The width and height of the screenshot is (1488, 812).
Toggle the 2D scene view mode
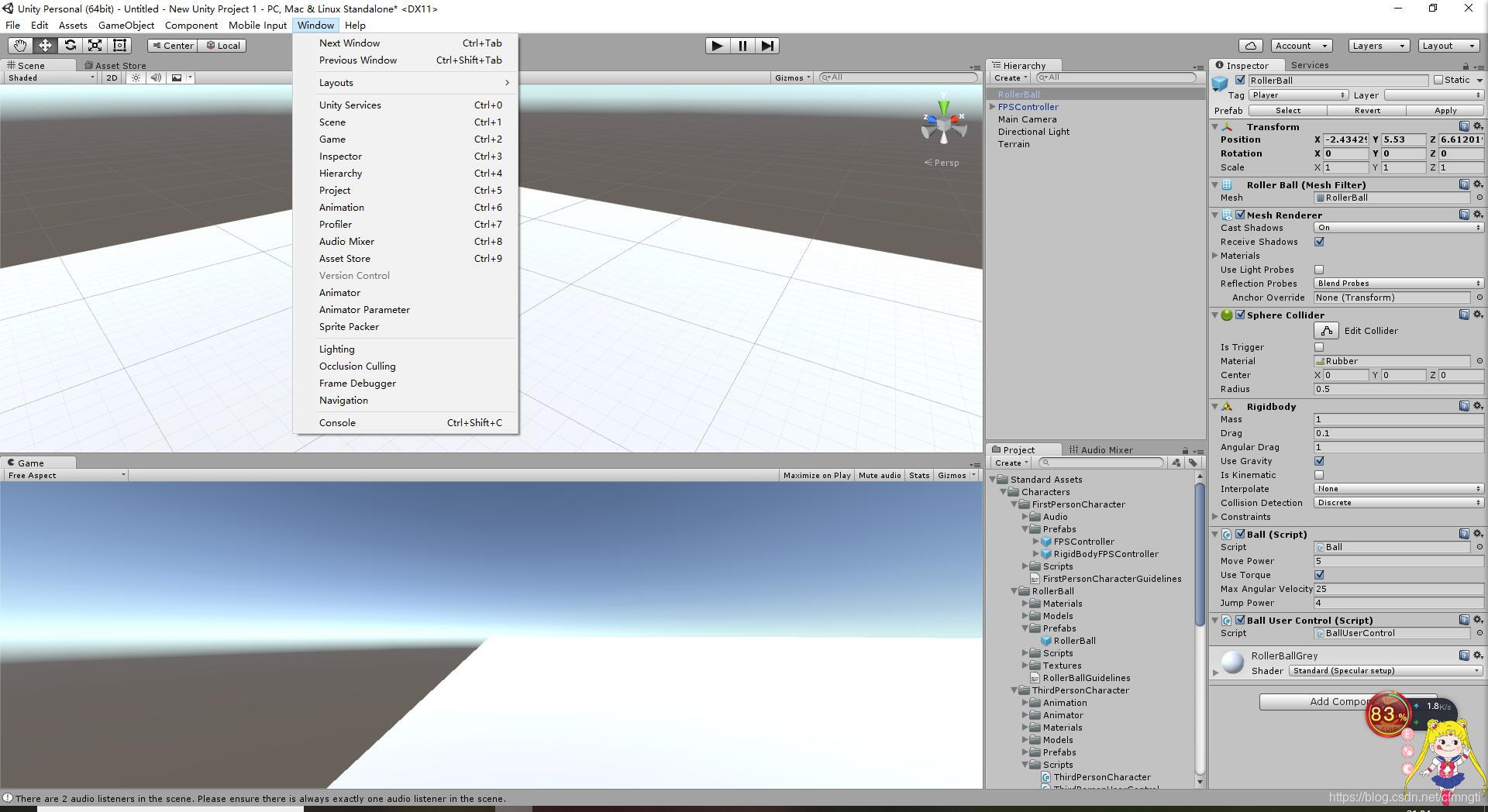tap(112, 77)
